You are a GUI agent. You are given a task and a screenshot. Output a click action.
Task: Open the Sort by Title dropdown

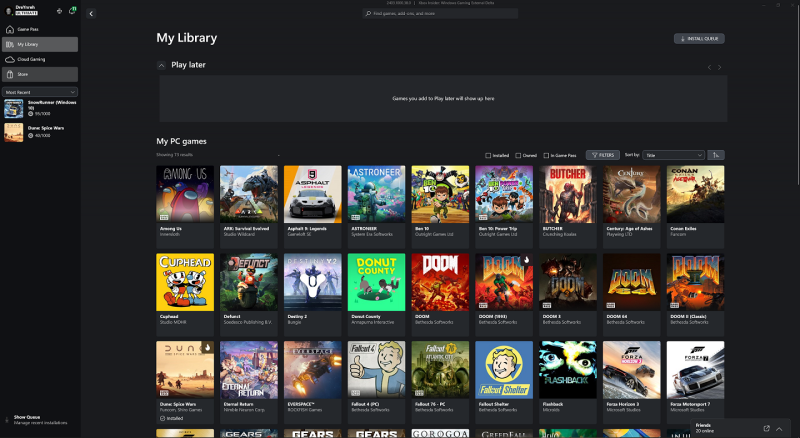coord(673,155)
